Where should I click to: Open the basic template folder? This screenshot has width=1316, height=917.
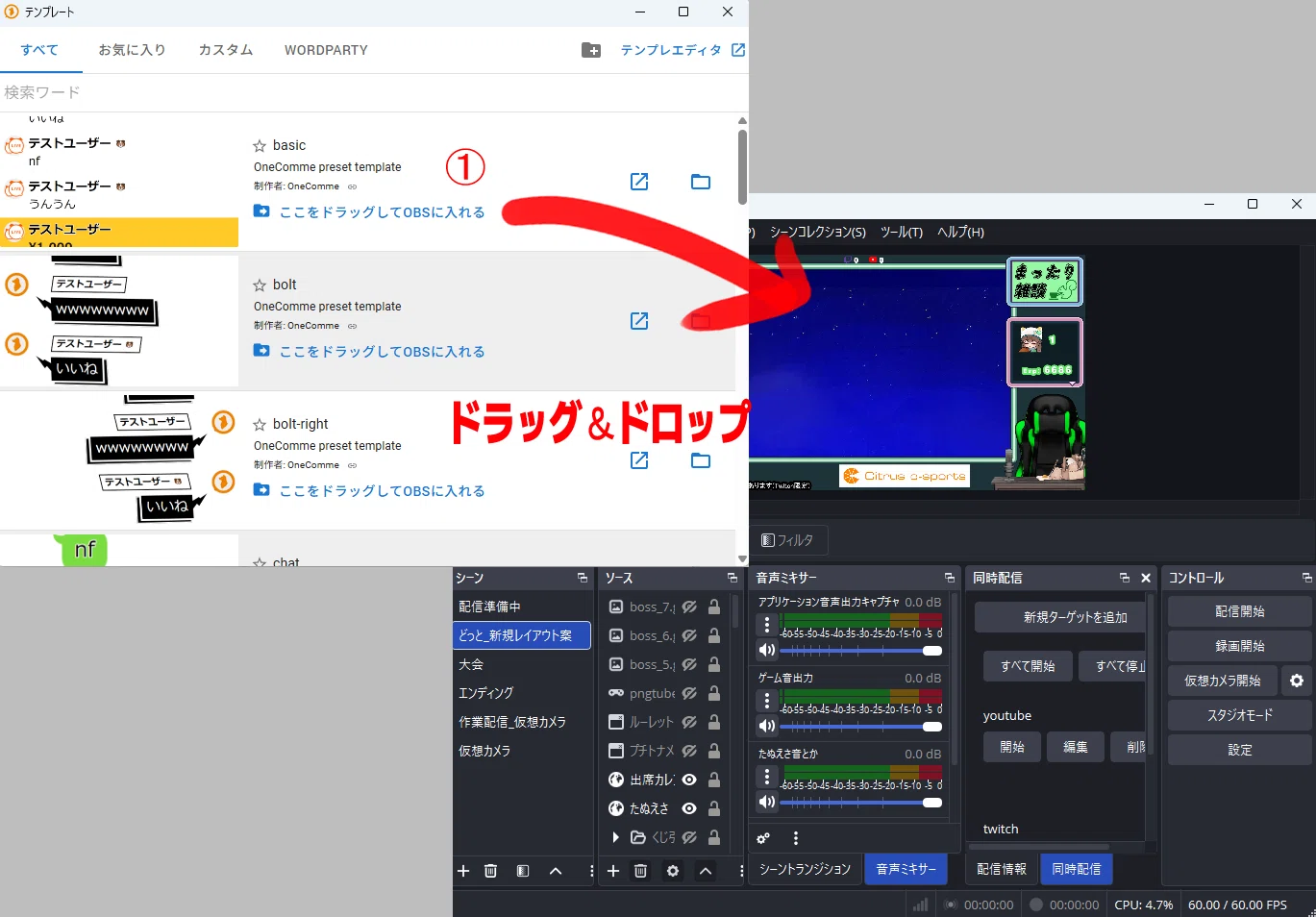(701, 182)
